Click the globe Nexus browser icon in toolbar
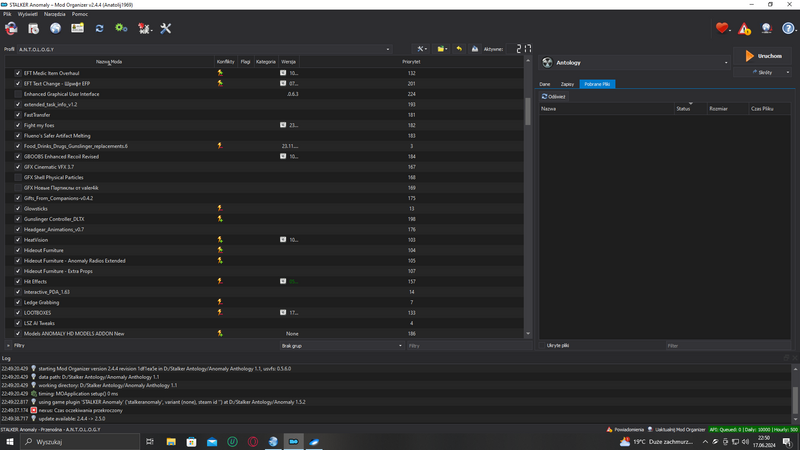The image size is (800, 450). (x=55, y=29)
